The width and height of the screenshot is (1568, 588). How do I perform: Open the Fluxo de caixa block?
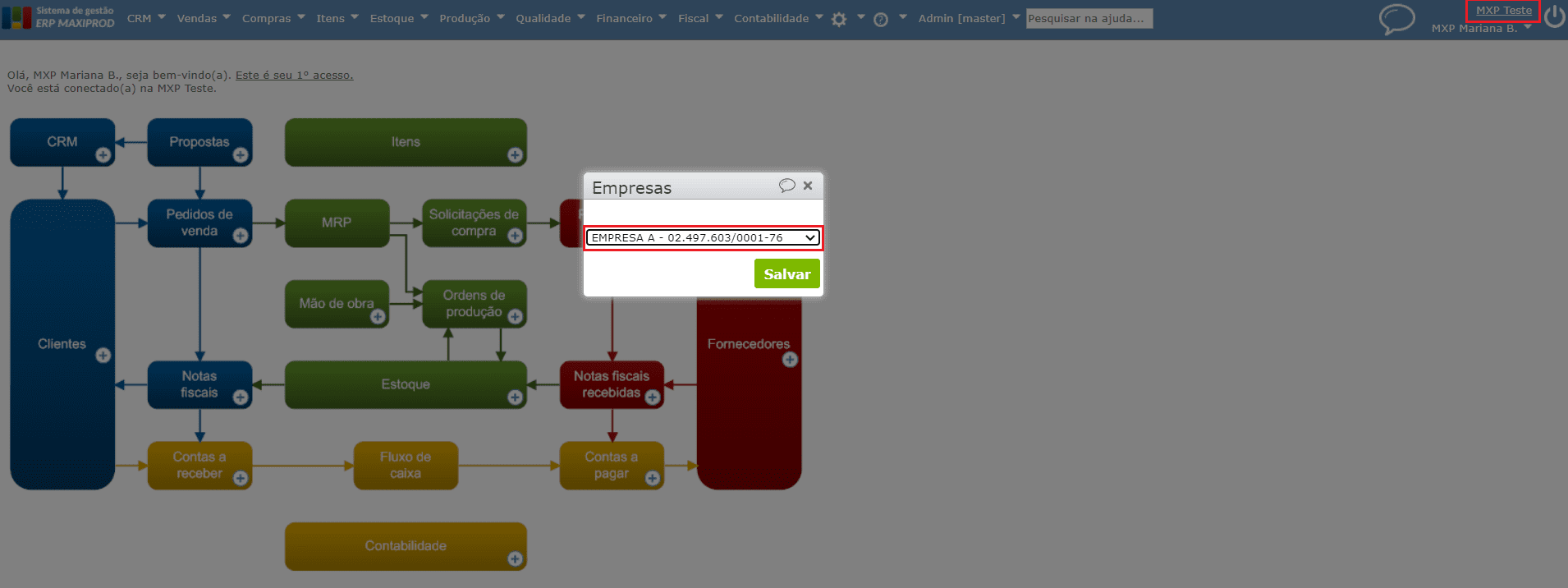point(406,465)
